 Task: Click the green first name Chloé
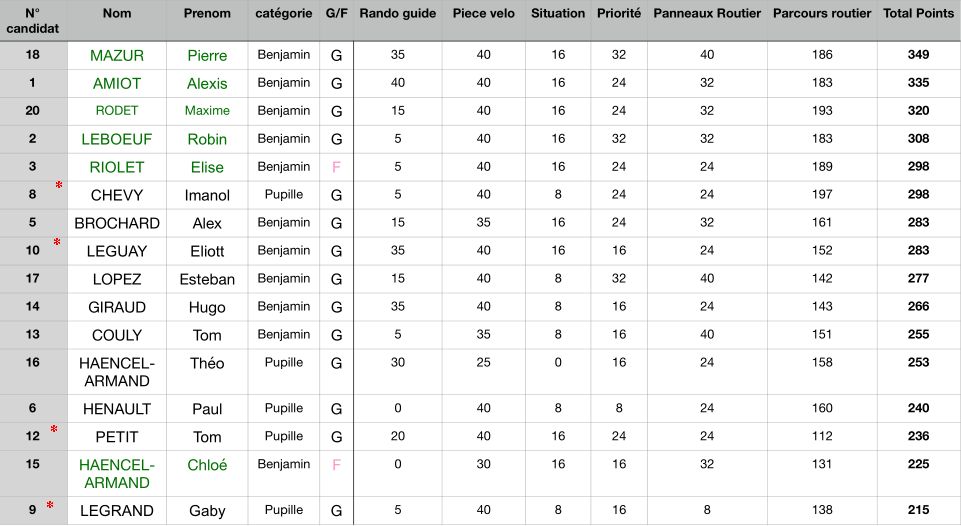click(x=207, y=465)
